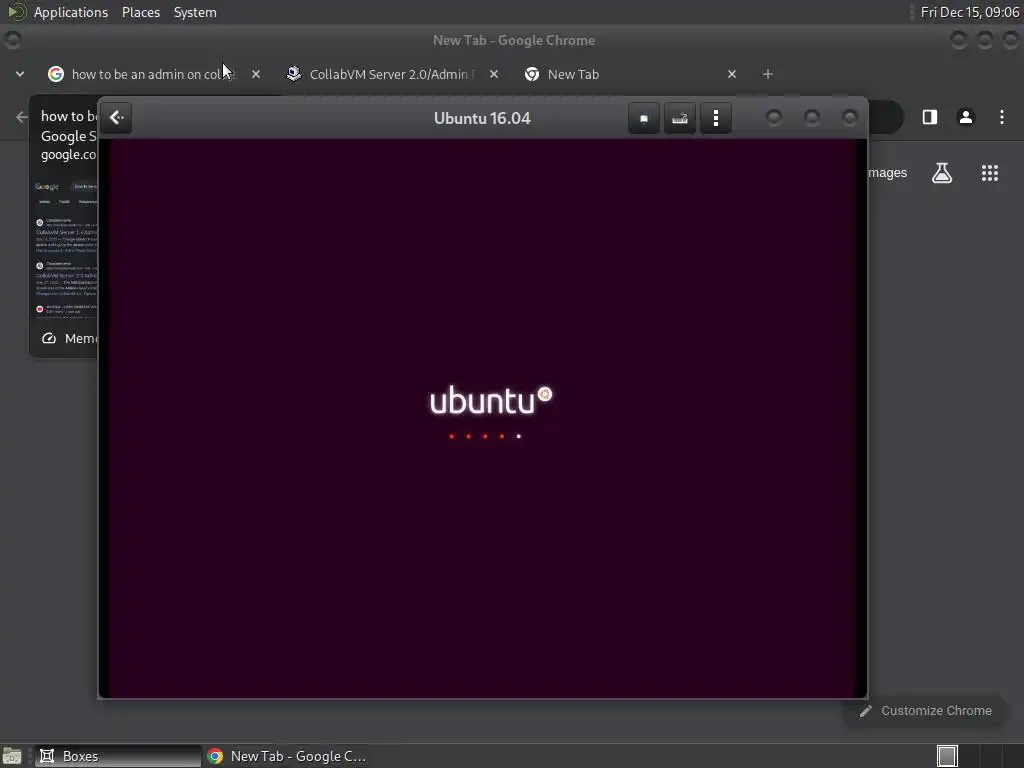Image resolution: width=1024 pixels, height=768 pixels.
Task: Close the New Tab tab
Action: click(x=731, y=74)
